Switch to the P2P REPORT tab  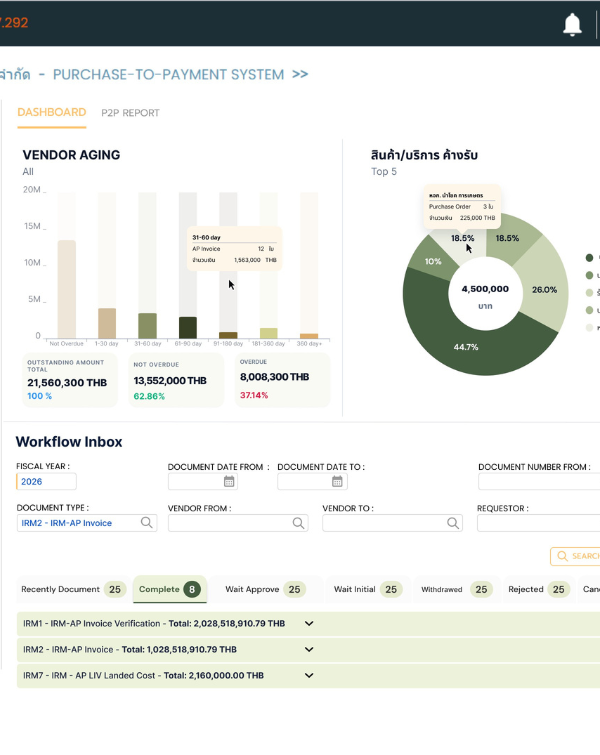coord(130,113)
